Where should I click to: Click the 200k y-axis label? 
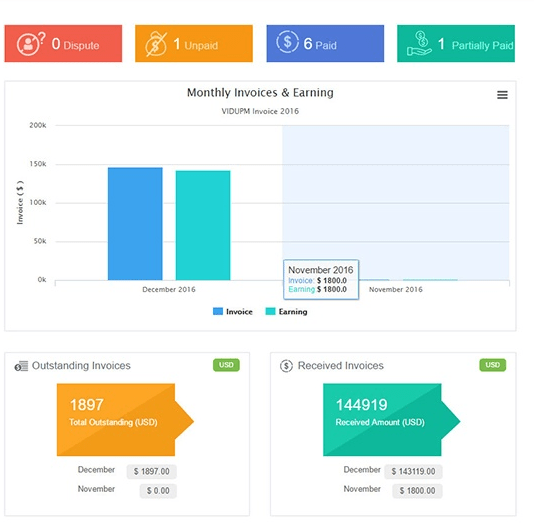tap(38, 125)
